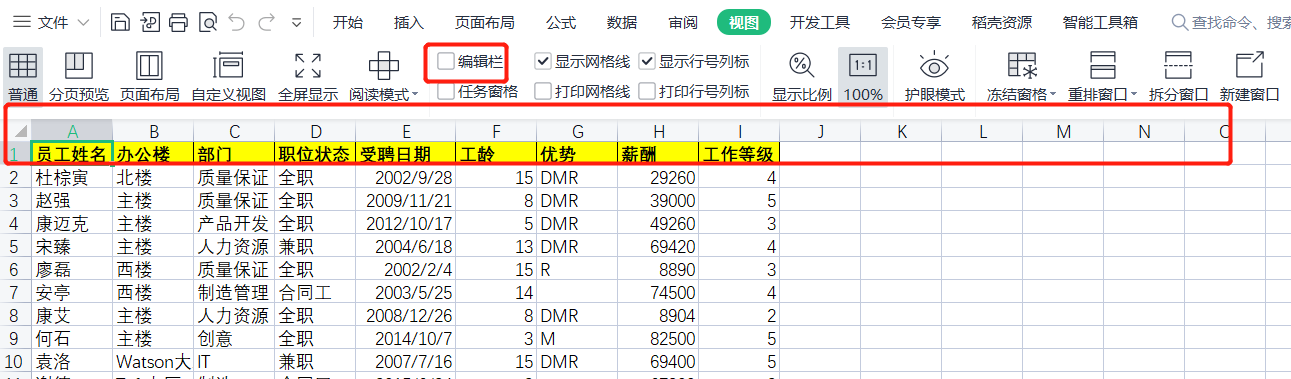1291x379 pixels.
Task: Select header cell 工作等级
Action: tap(739, 153)
